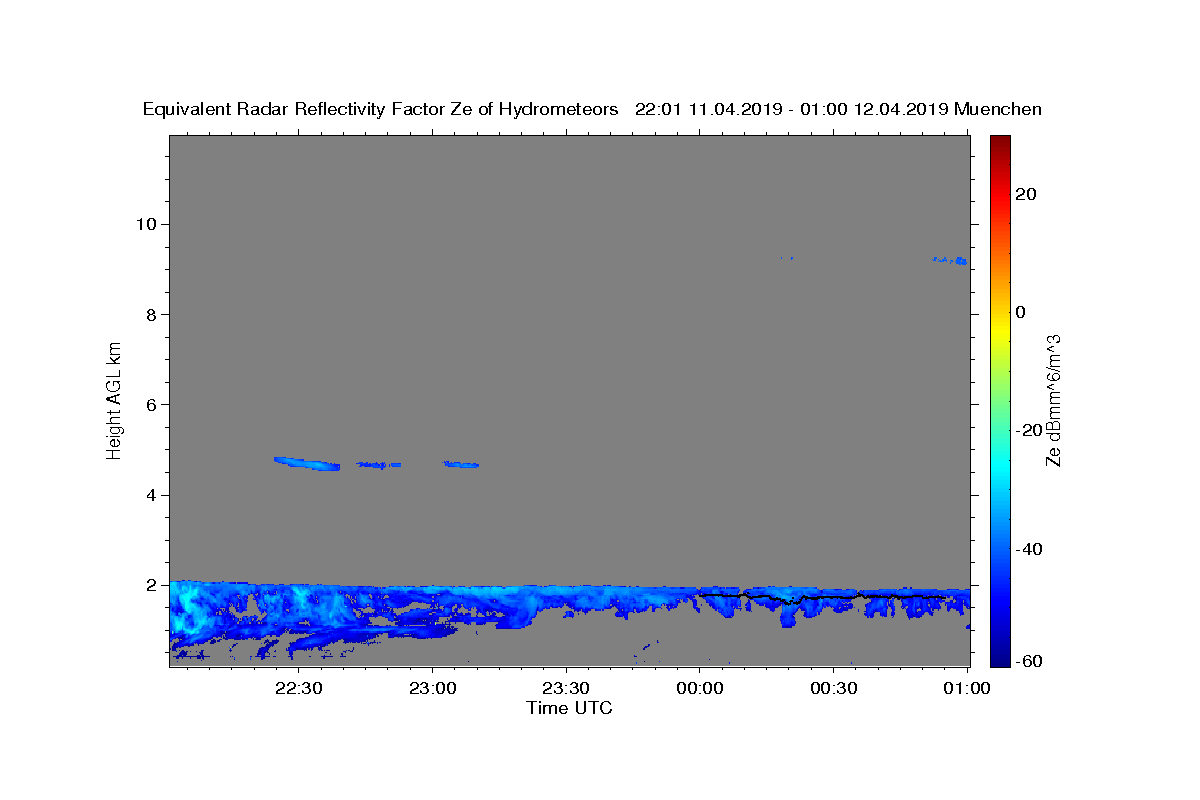The width and height of the screenshot is (1200, 800).
Task: Click the colorbar label '20'
Action: [x=1025, y=194]
